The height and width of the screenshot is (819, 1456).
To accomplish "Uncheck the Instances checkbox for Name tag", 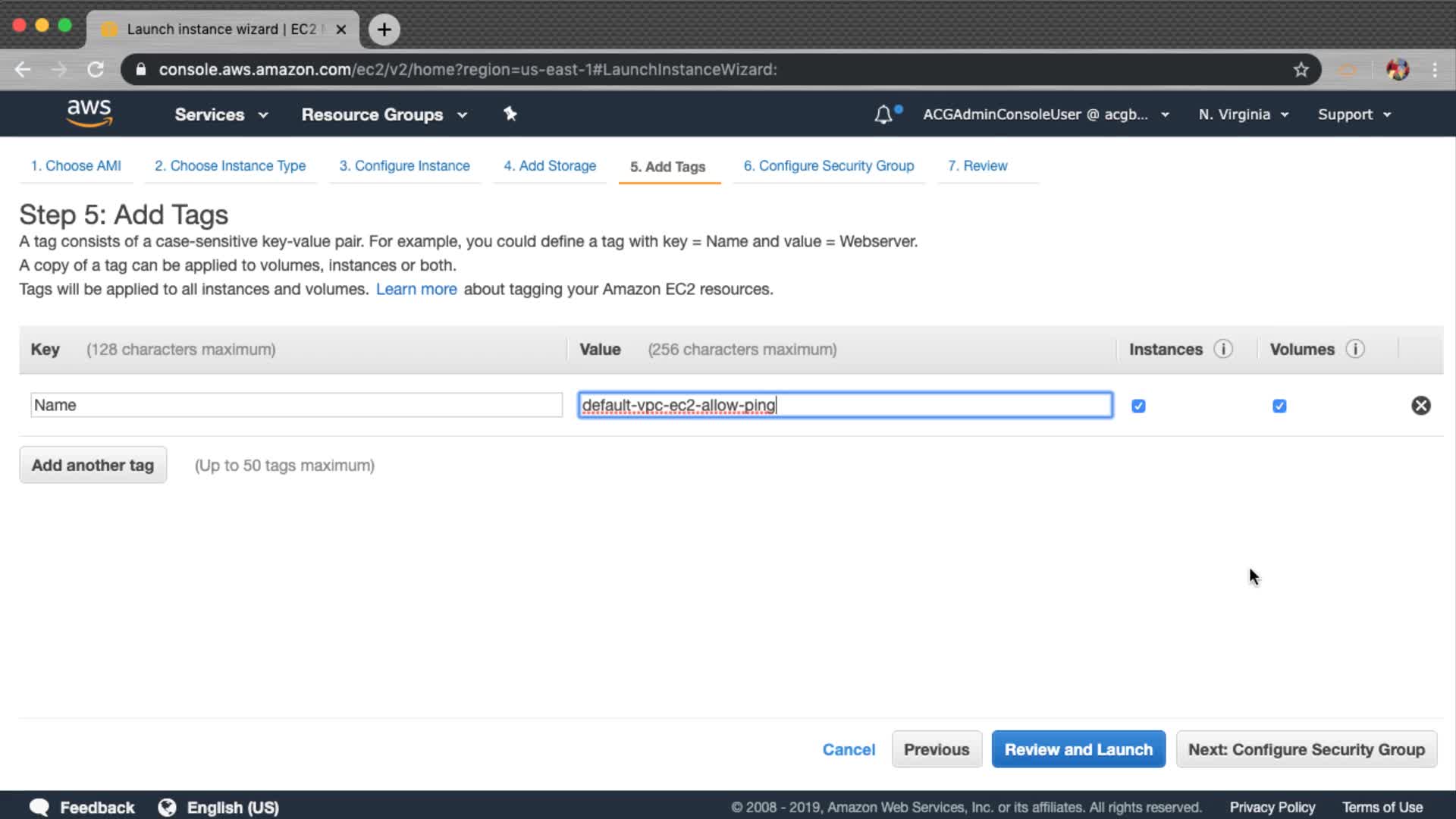I will pos(1138,406).
